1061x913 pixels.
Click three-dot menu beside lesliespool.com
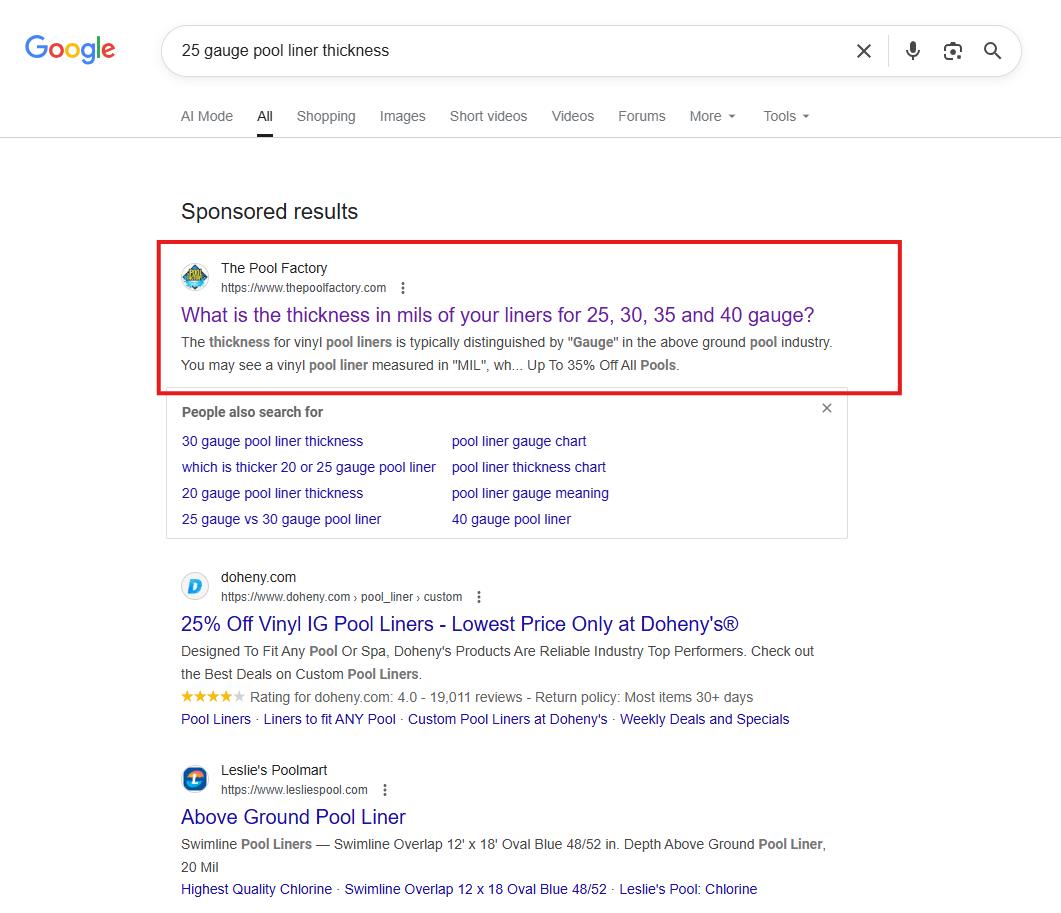coord(385,790)
